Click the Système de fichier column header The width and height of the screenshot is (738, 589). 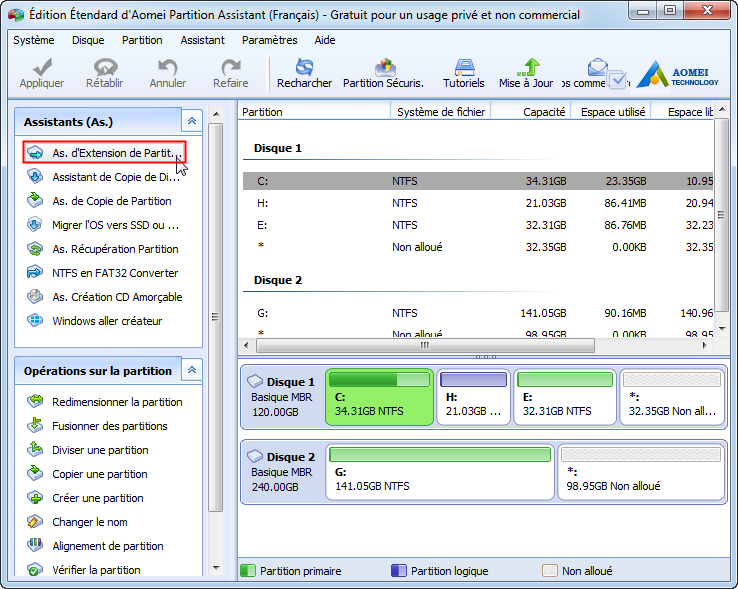441,112
